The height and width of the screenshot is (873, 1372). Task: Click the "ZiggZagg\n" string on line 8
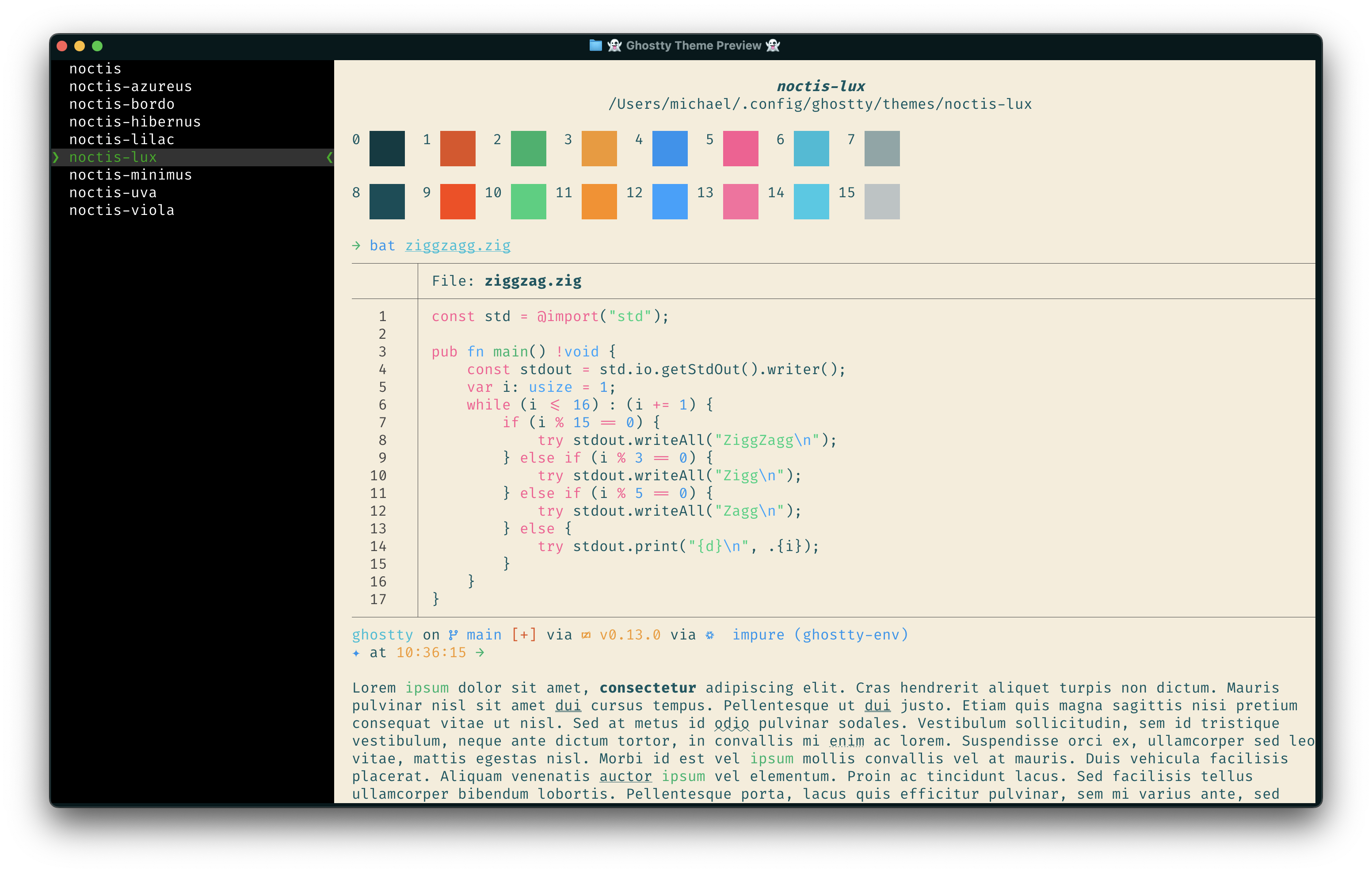click(767, 440)
